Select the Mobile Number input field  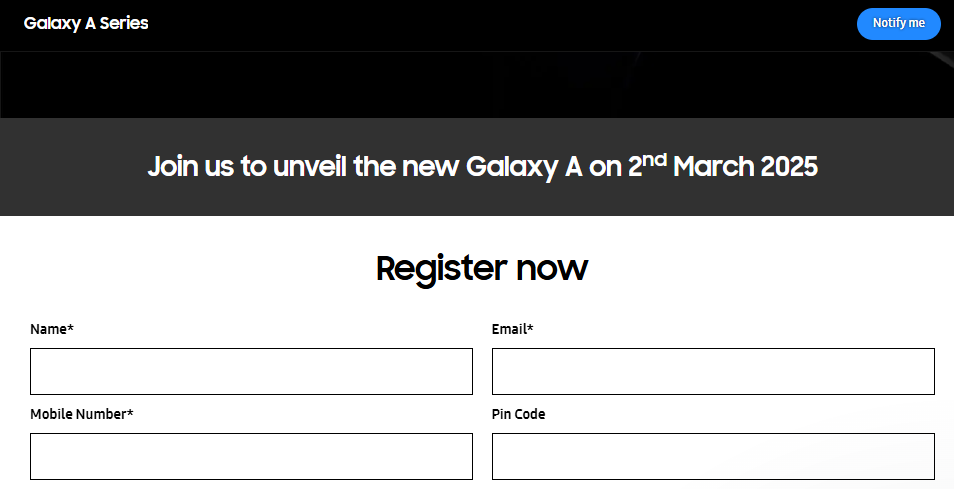point(251,456)
